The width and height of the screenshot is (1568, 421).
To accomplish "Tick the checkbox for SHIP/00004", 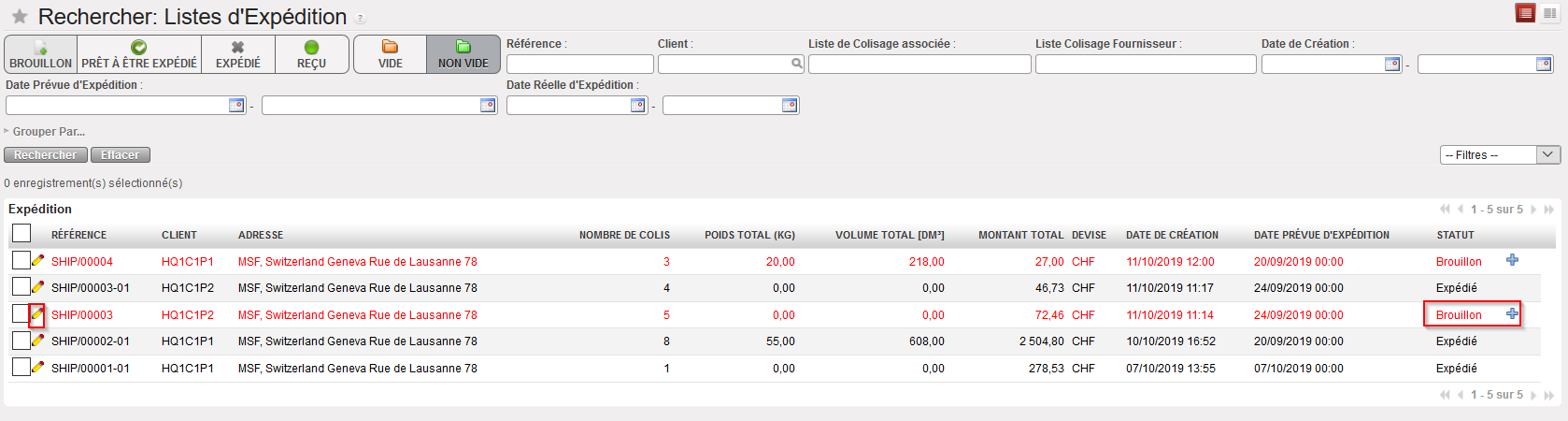I will pos(21,261).
